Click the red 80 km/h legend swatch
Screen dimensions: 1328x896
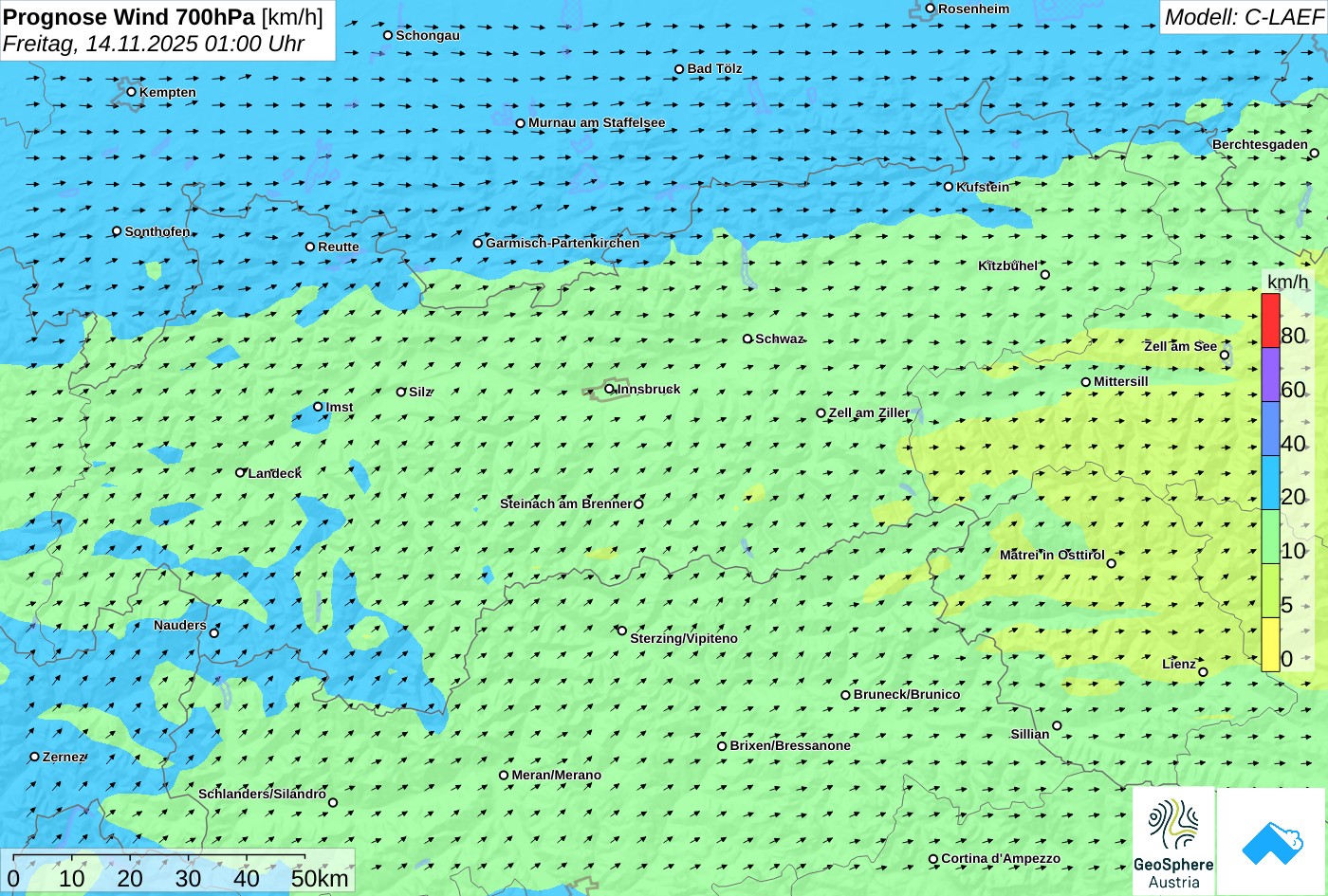click(x=1270, y=320)
